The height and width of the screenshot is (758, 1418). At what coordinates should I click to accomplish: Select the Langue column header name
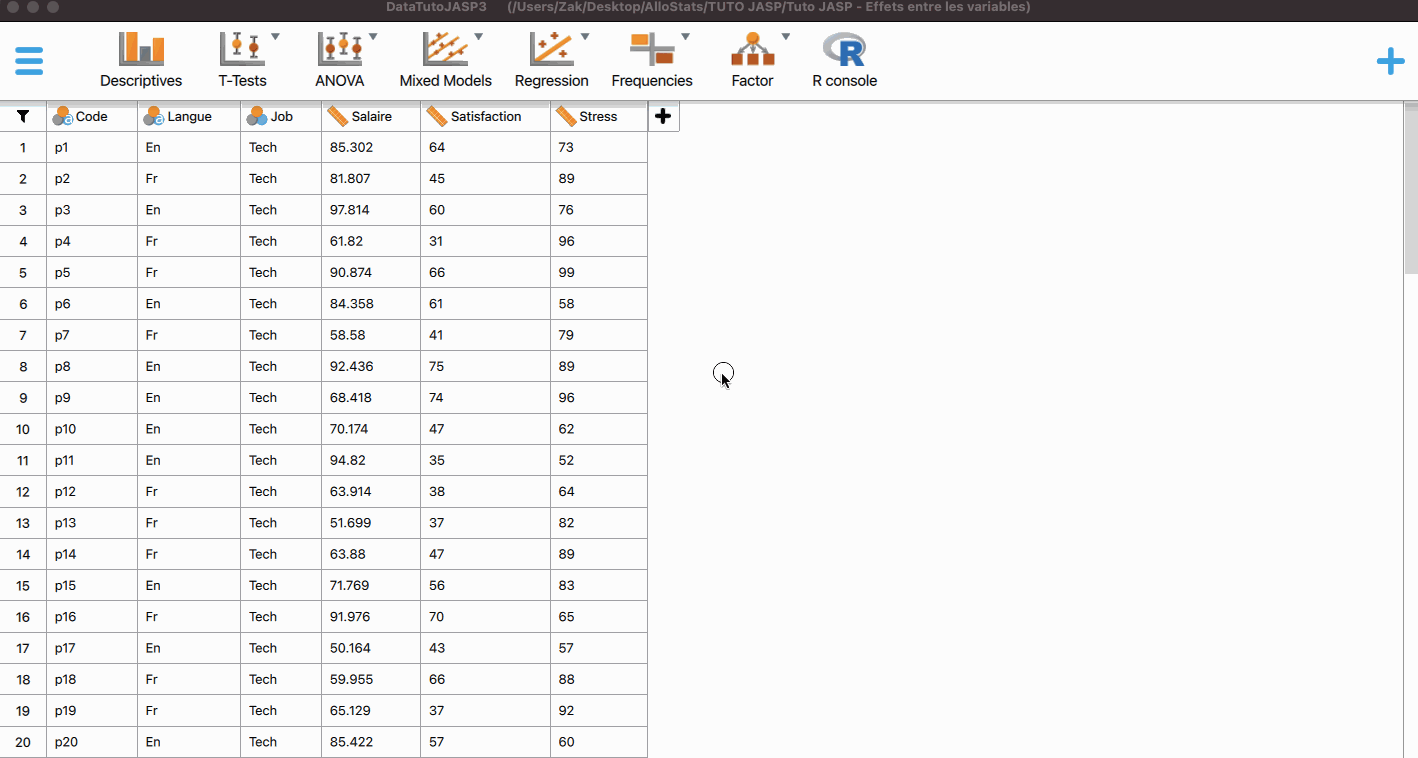pos(190,117)
